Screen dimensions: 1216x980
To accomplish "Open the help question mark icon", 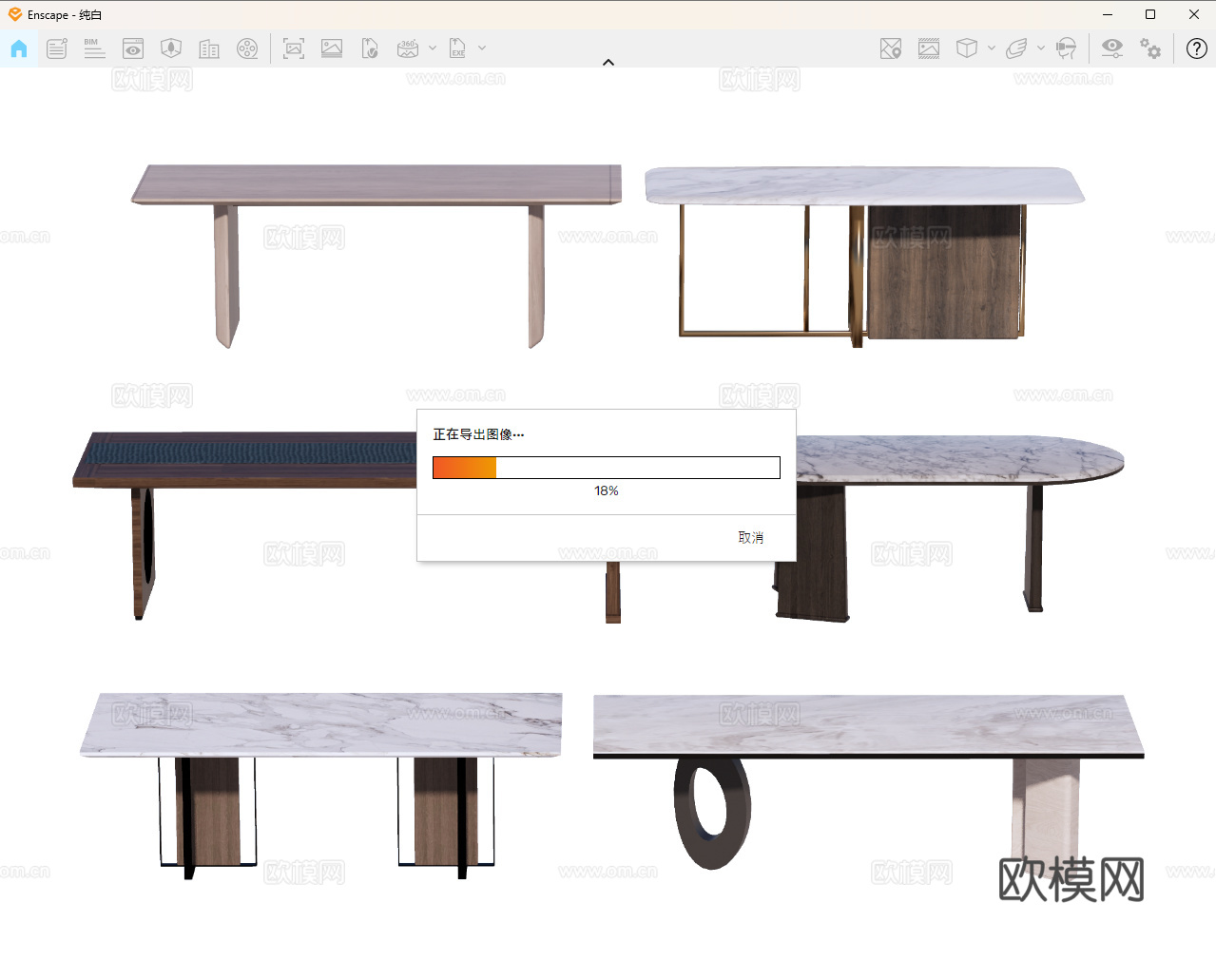I will tap(1197, 48).
